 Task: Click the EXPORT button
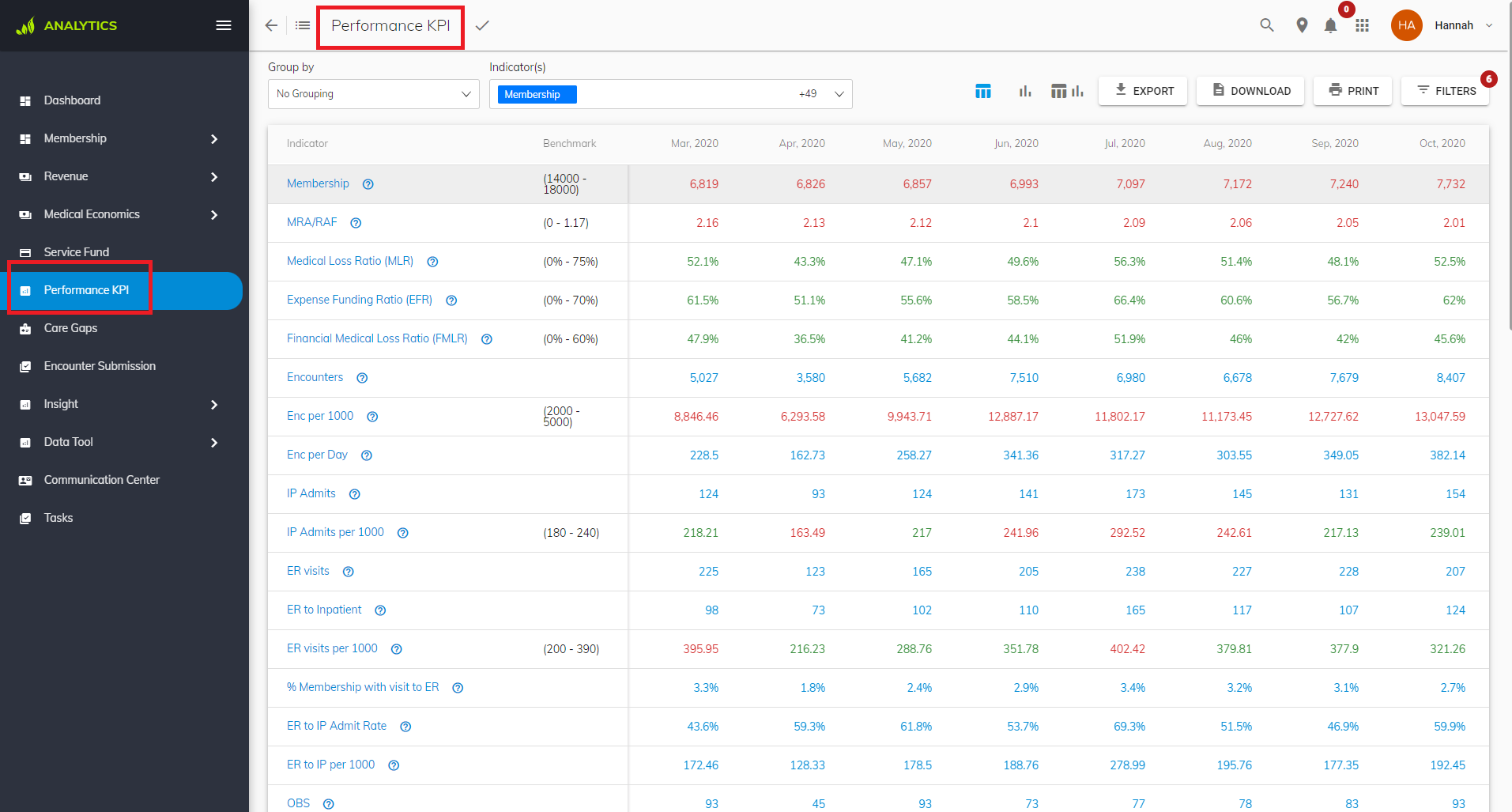tap(1143, 91)
